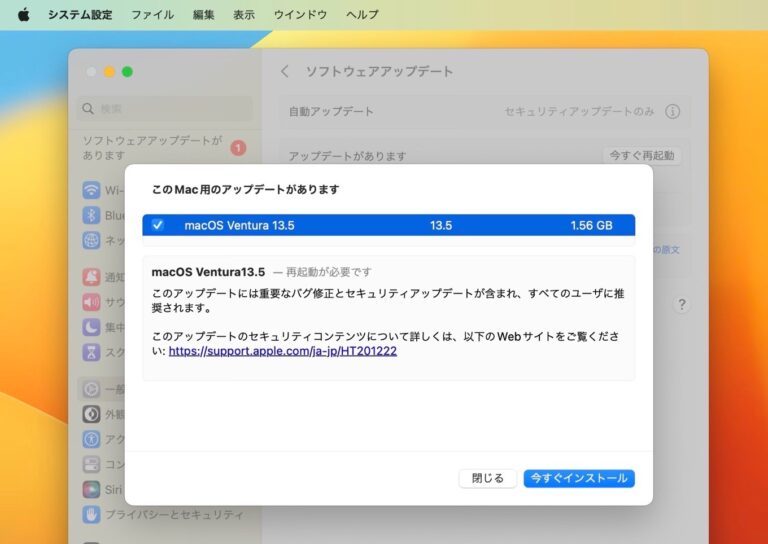
Task: Click the 閉じる button
Action: tap(487, 478)
